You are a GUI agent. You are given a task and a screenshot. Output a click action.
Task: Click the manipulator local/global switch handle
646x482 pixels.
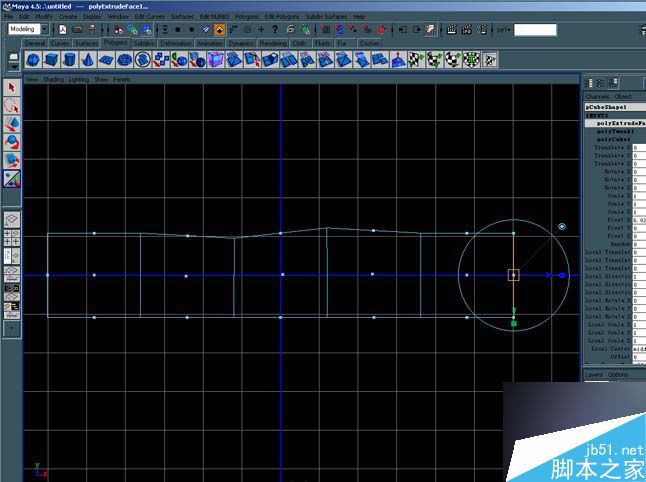(562, 227)
